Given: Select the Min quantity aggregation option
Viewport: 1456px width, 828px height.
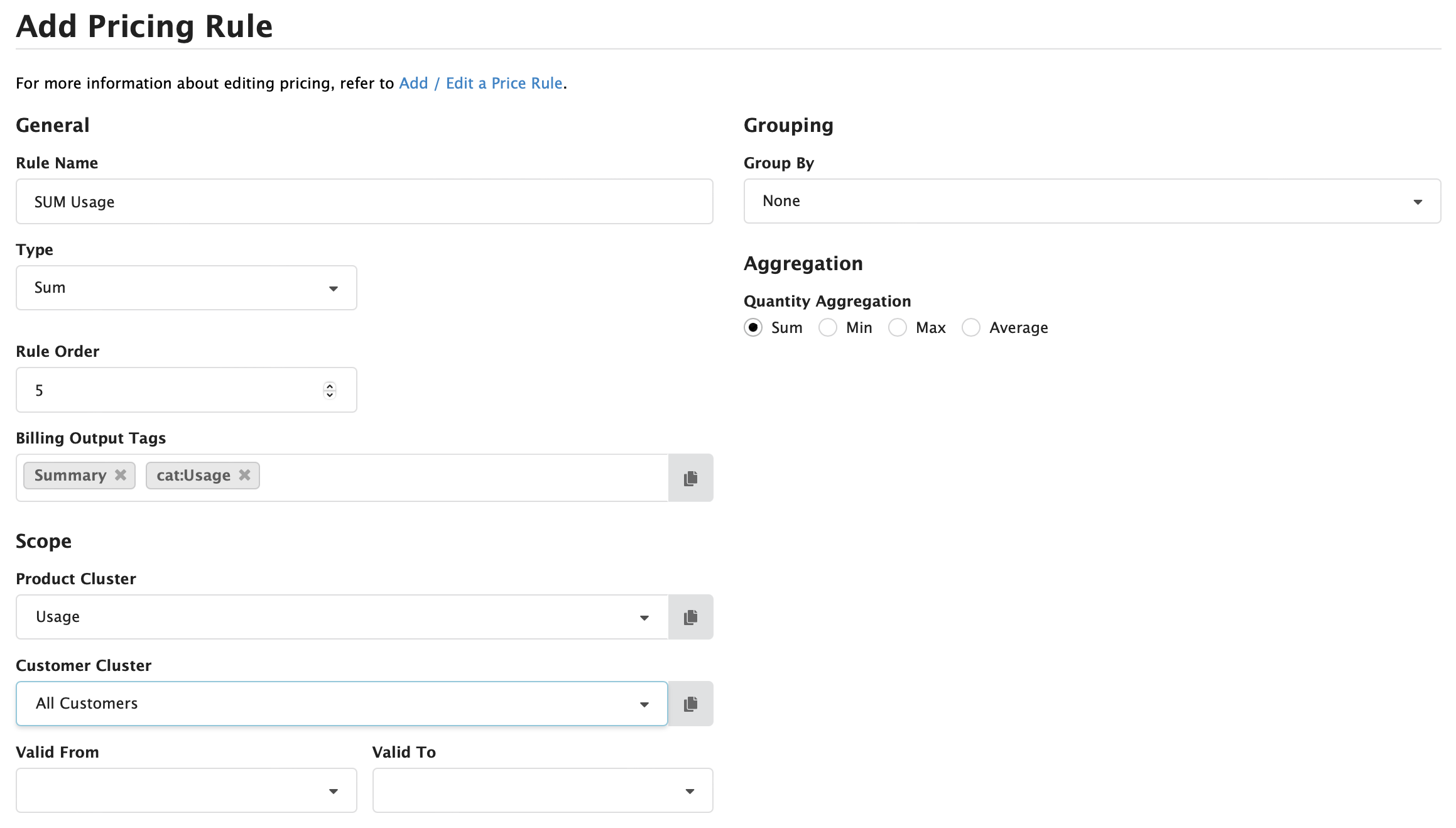Looking at the screenshot, I should point(828,327).
